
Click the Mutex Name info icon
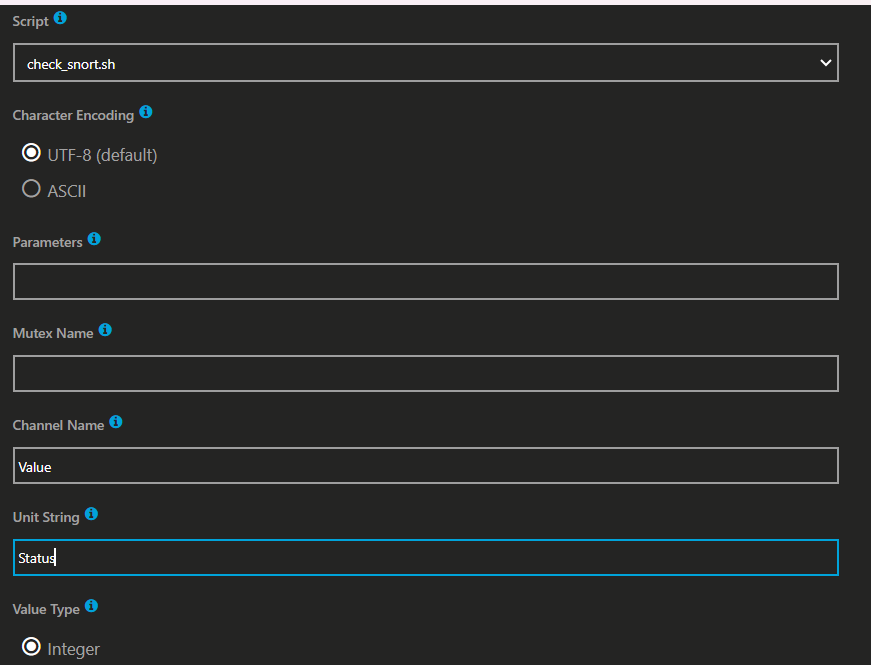pos(105,331)
